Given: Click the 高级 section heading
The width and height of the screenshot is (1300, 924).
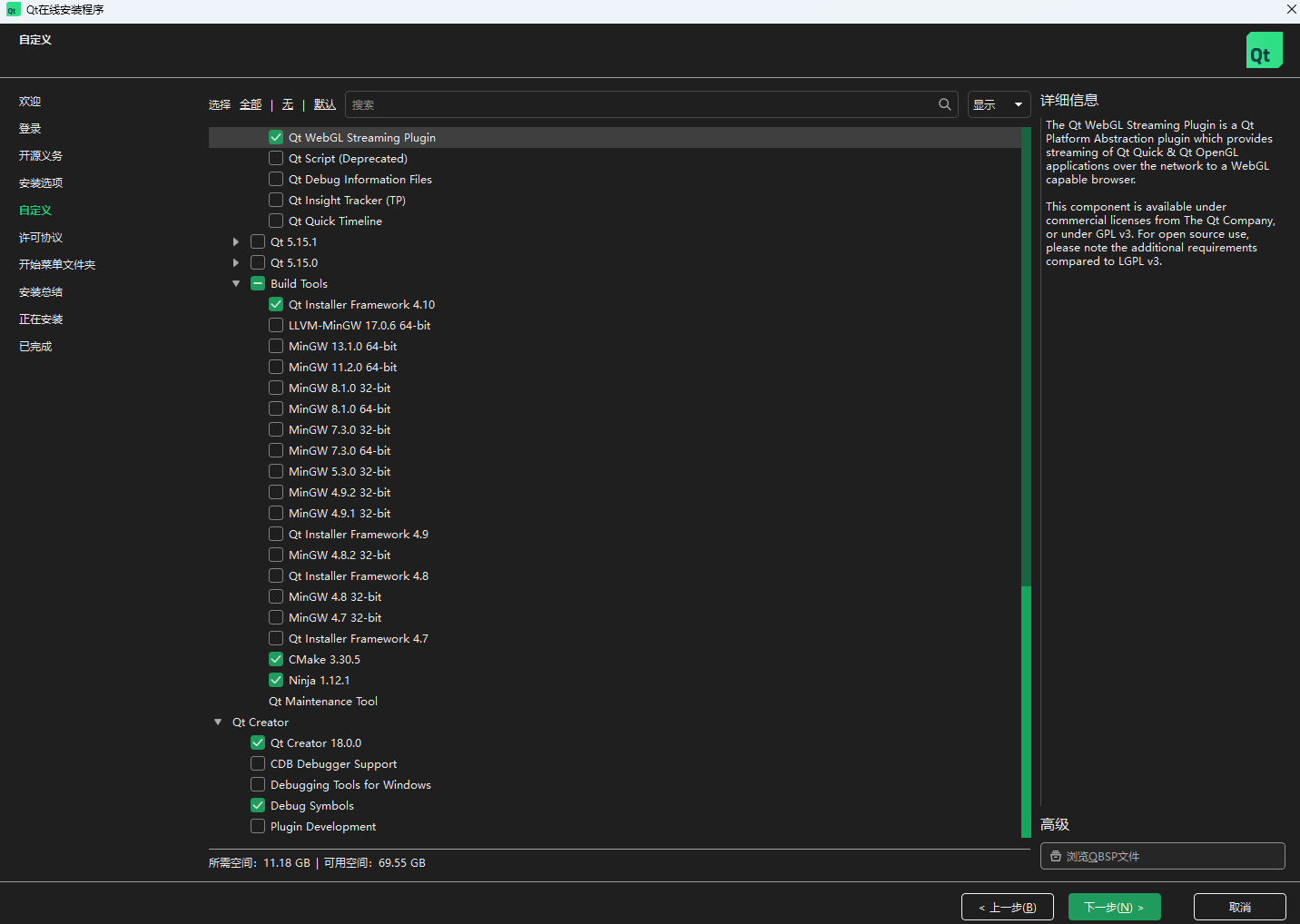Looking at the screenshot, I should [1055, 824].
